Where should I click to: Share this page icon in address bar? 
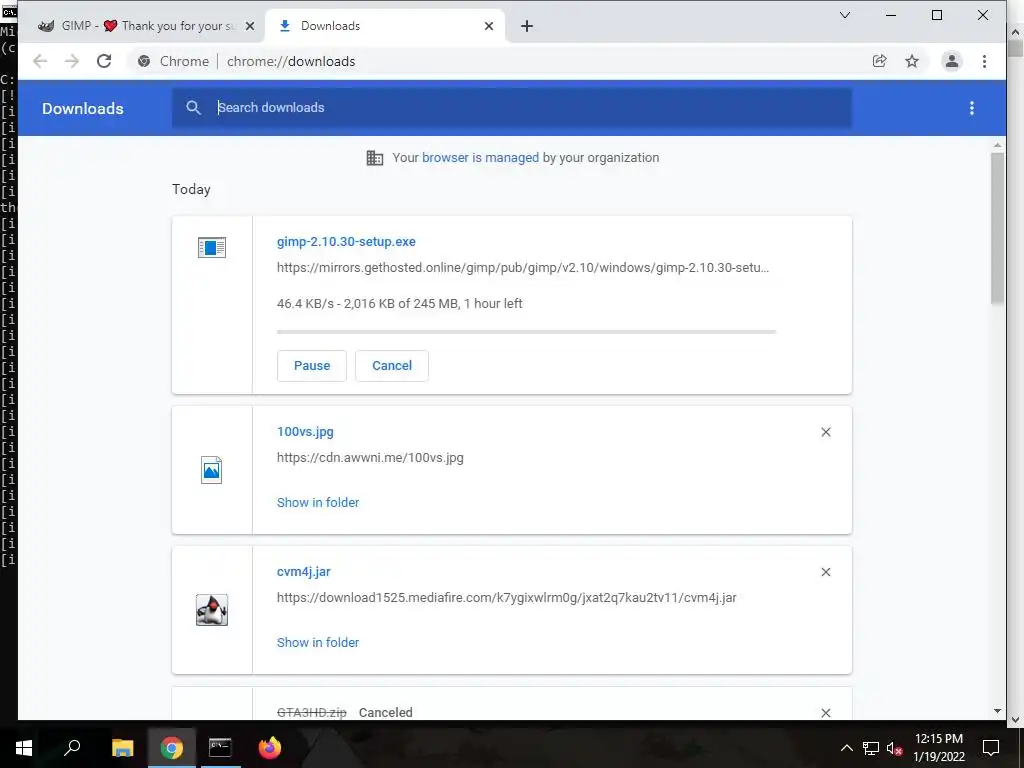pyautogui.click(x=880, y=61)
